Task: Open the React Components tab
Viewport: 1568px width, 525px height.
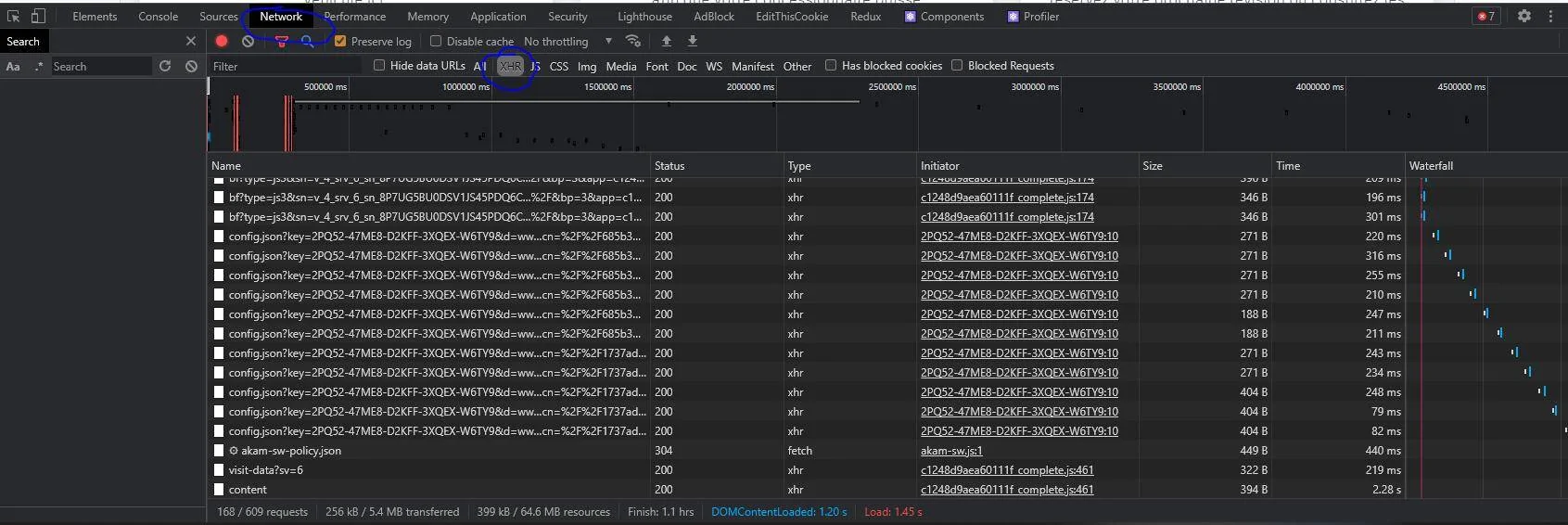Action: [944, 17]
